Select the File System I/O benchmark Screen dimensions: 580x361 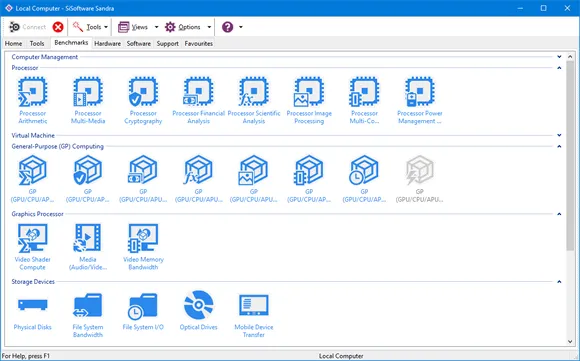(x=143, y=311)
